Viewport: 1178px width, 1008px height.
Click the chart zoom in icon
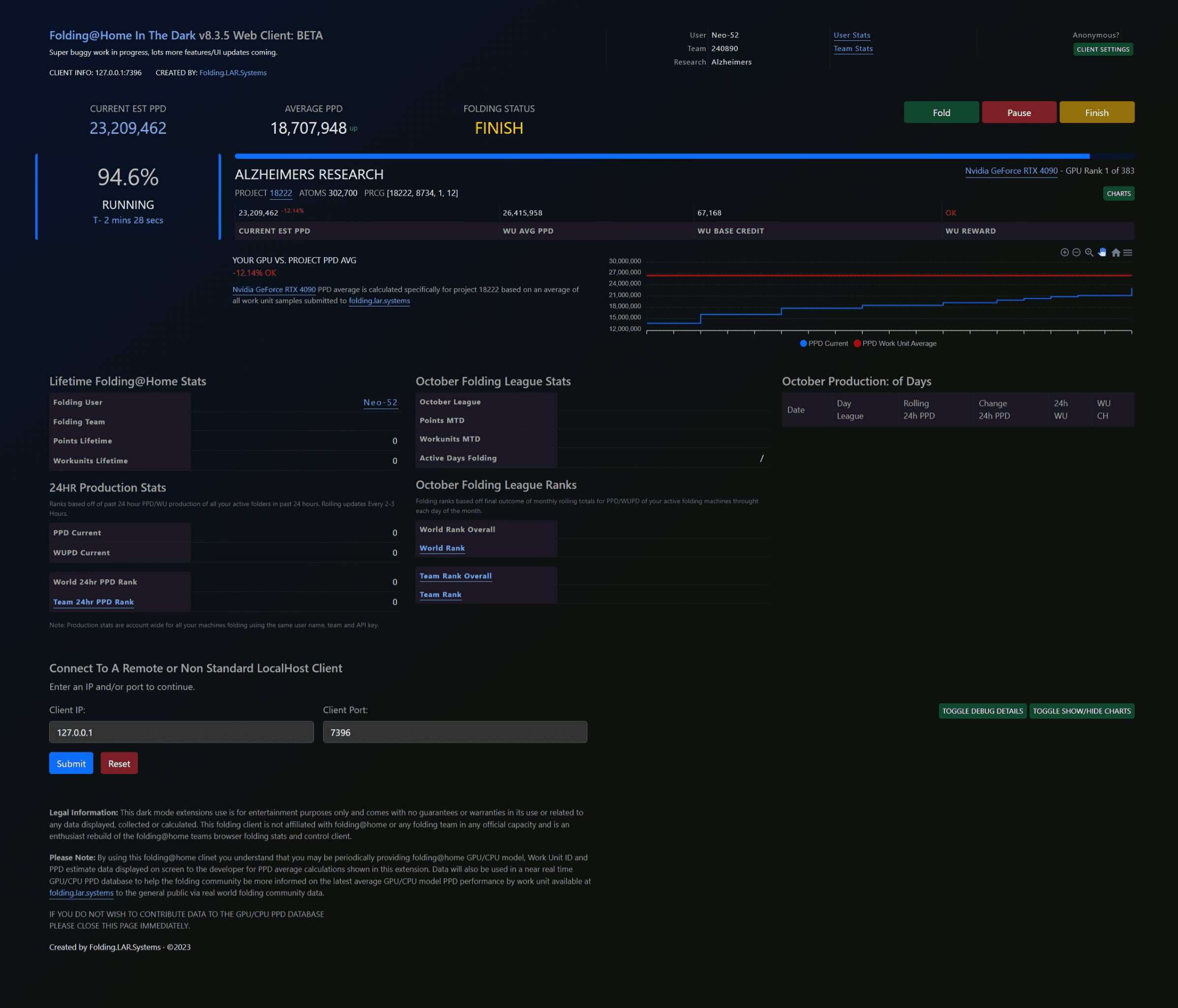pos(1064,252)
